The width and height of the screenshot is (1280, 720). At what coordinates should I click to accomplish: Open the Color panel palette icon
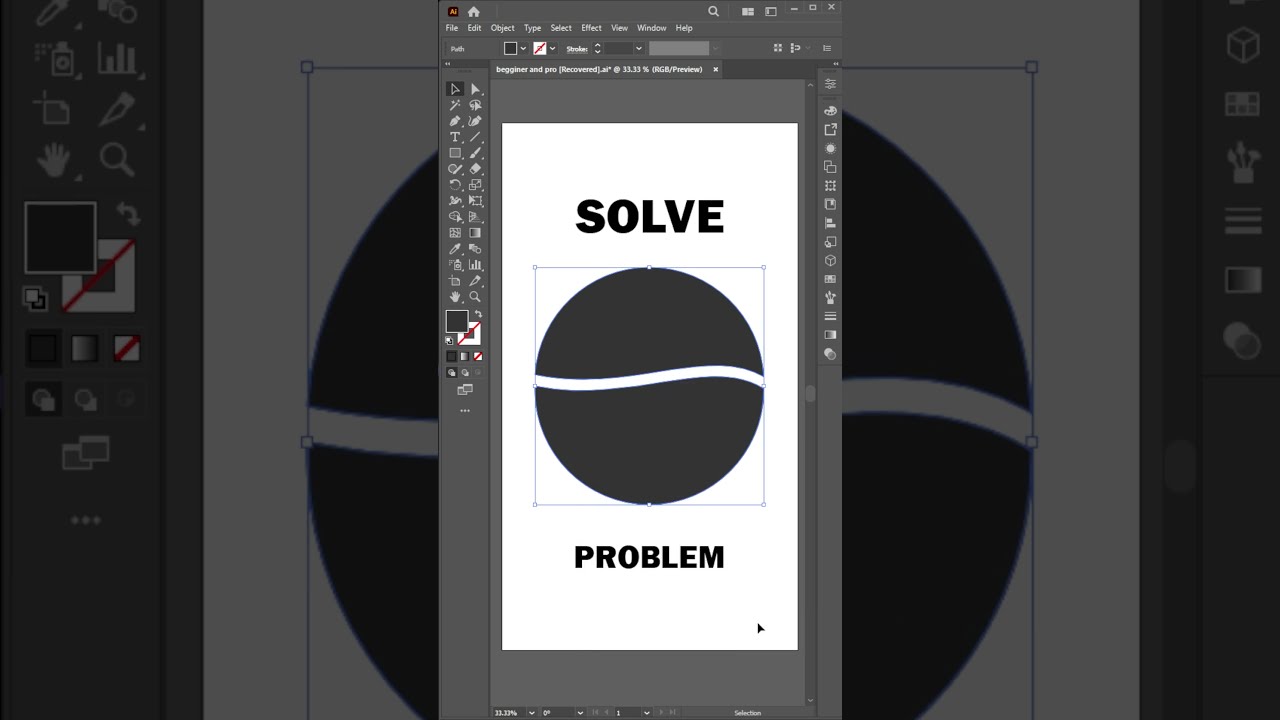tap(830, 111)
